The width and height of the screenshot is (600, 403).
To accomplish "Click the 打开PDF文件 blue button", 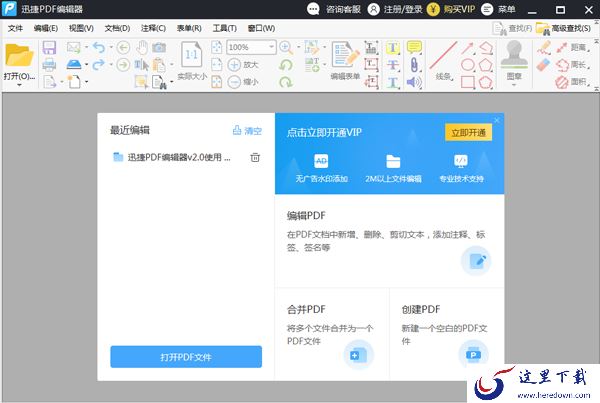I will coord(186,357).
